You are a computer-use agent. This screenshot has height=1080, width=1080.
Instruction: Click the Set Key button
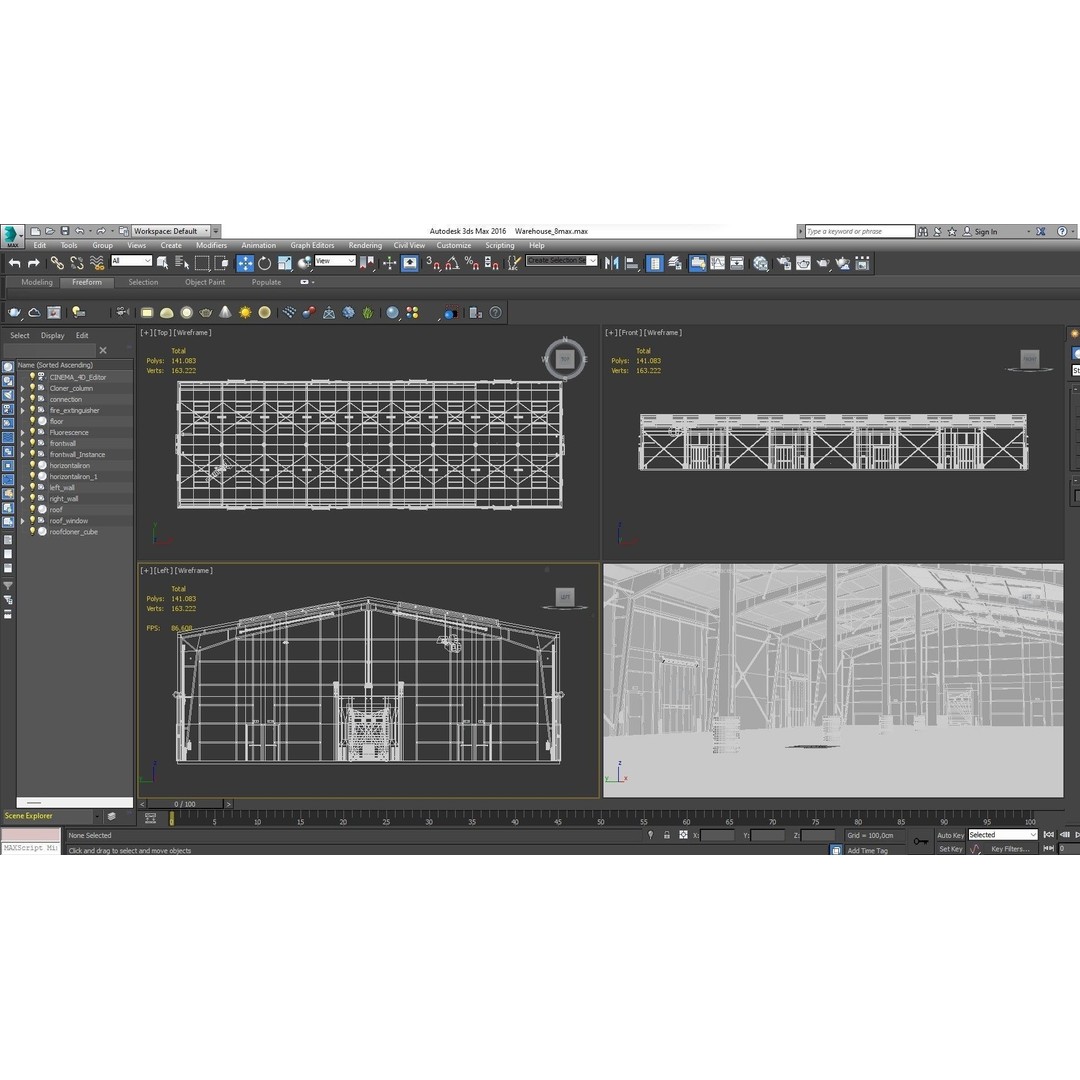tap(951, 849)
